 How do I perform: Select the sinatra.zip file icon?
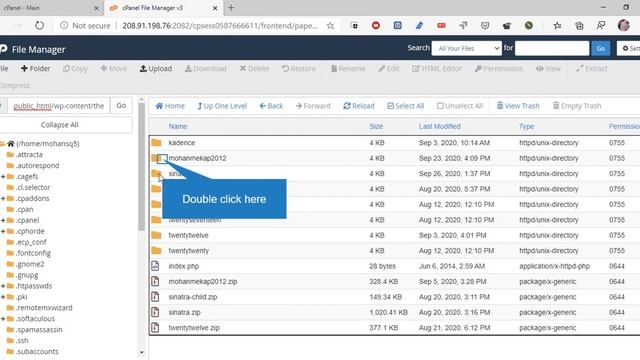coord(155,312)
